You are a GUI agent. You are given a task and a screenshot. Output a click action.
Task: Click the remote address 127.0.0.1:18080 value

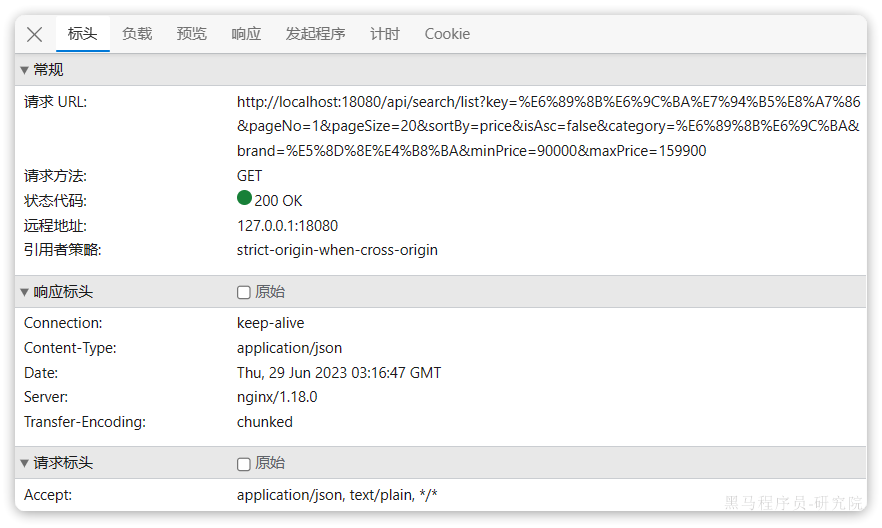coord(287,226)
